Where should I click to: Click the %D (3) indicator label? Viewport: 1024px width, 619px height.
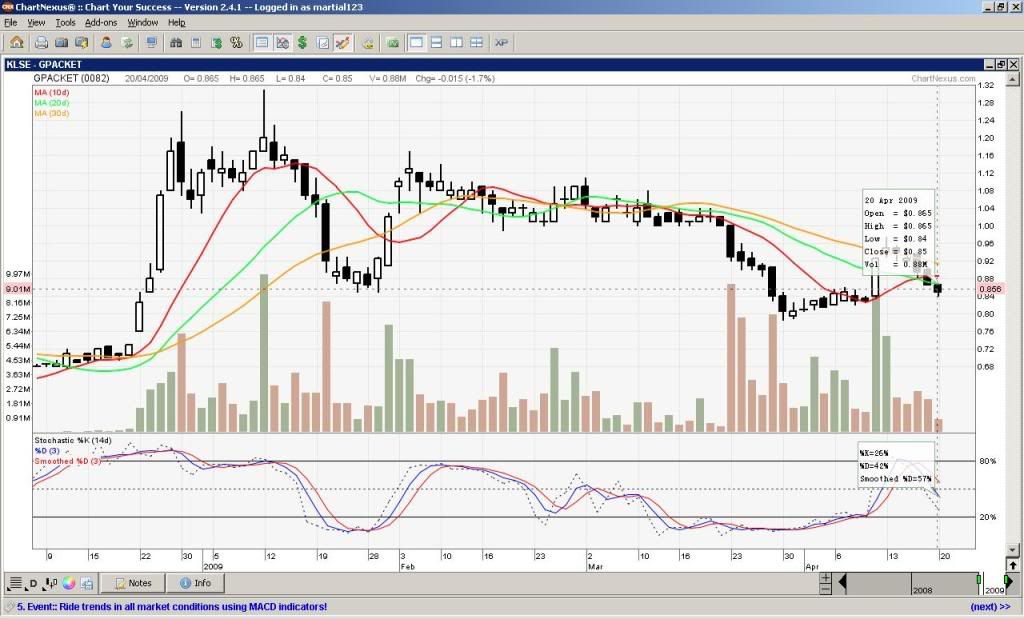pyautogui.click(x=47, y=451)
